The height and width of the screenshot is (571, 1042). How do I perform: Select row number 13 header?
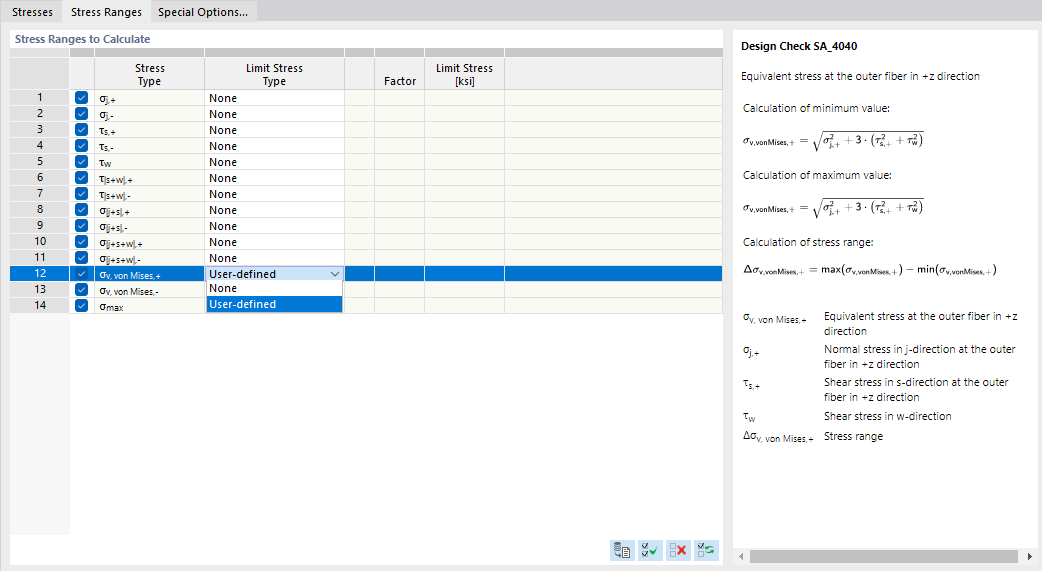pos(40,289)
